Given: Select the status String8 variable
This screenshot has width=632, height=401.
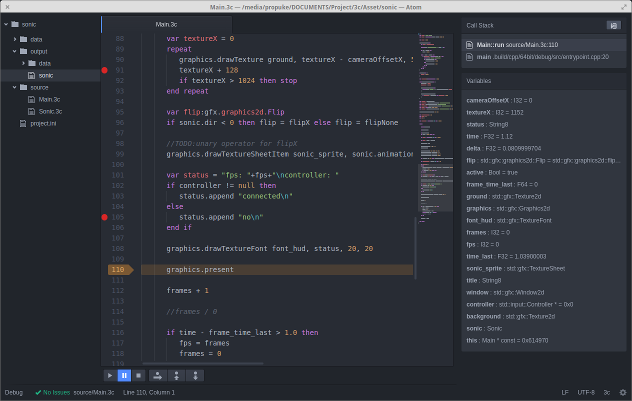Looking at the screenshot, I should [544, 125].
